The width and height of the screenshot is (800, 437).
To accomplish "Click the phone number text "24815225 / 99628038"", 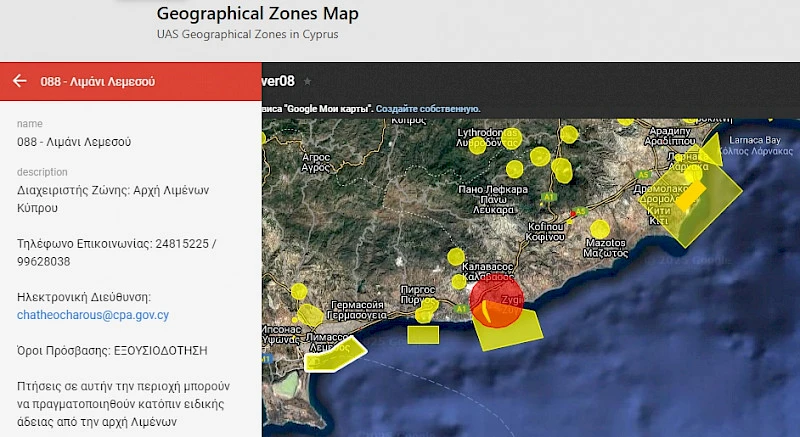I will tap(116, 252).
